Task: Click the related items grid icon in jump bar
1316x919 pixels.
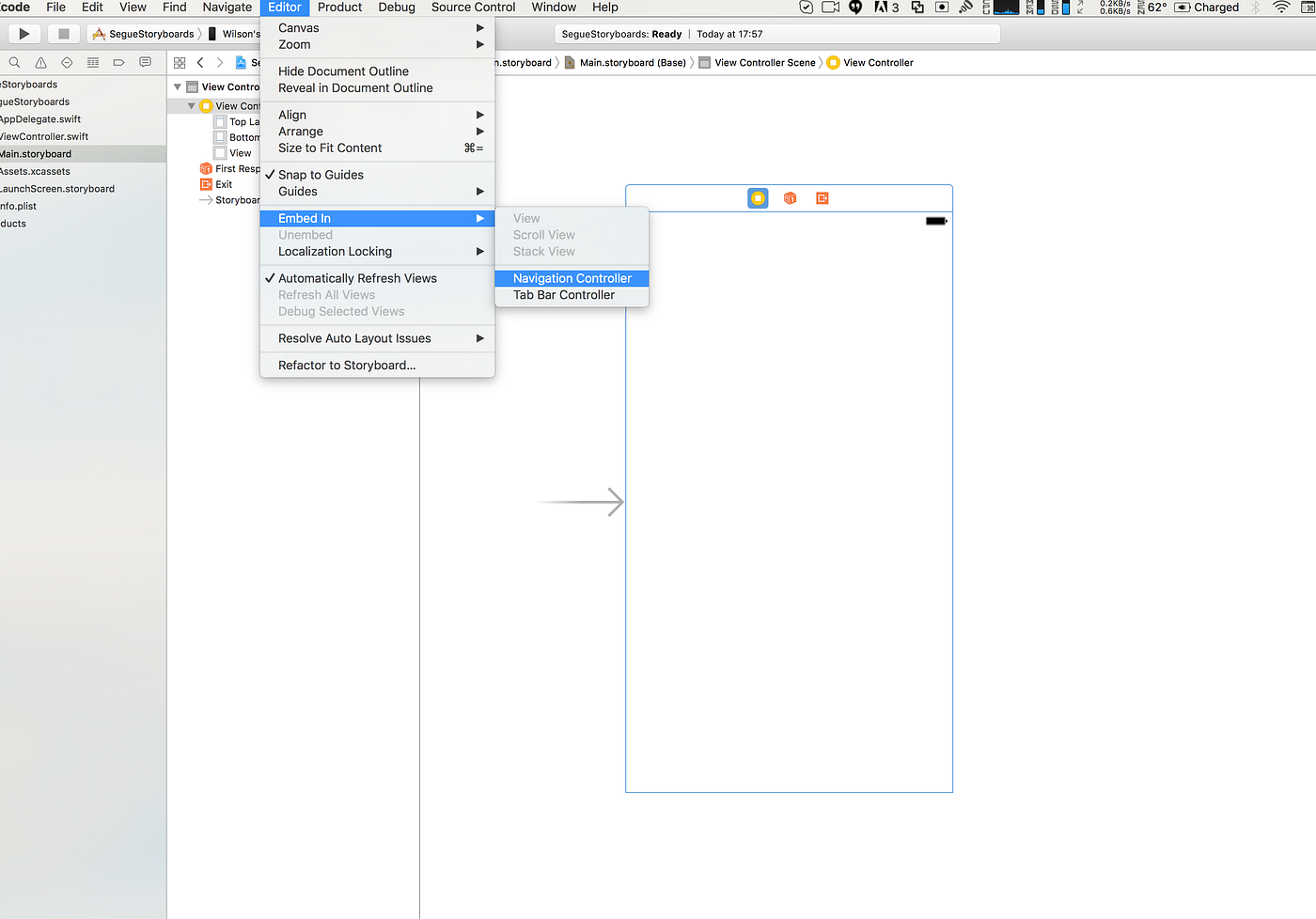Action: pyautogui.click(x=179, y=62)
